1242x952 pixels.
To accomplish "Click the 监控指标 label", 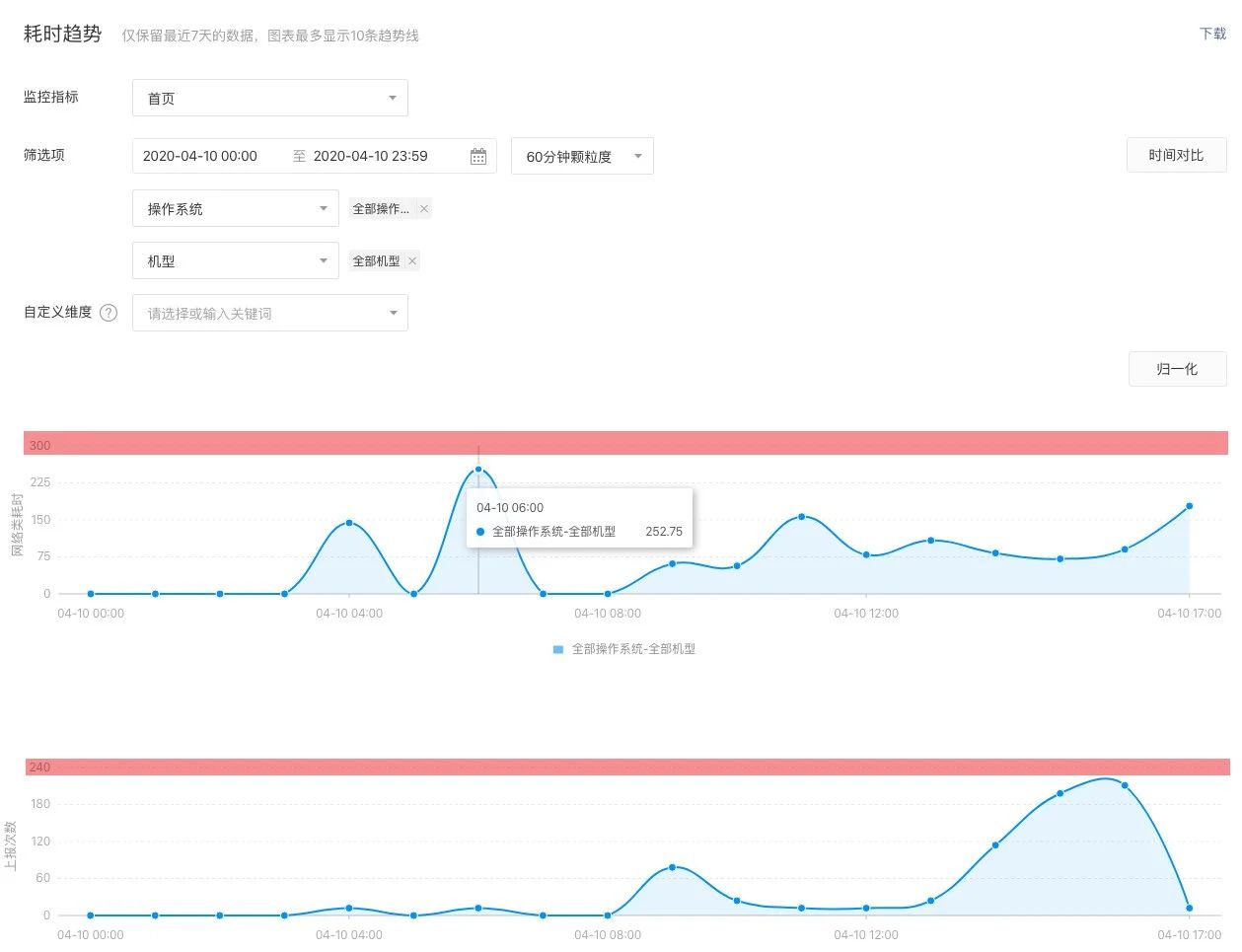I will [51, 97].
